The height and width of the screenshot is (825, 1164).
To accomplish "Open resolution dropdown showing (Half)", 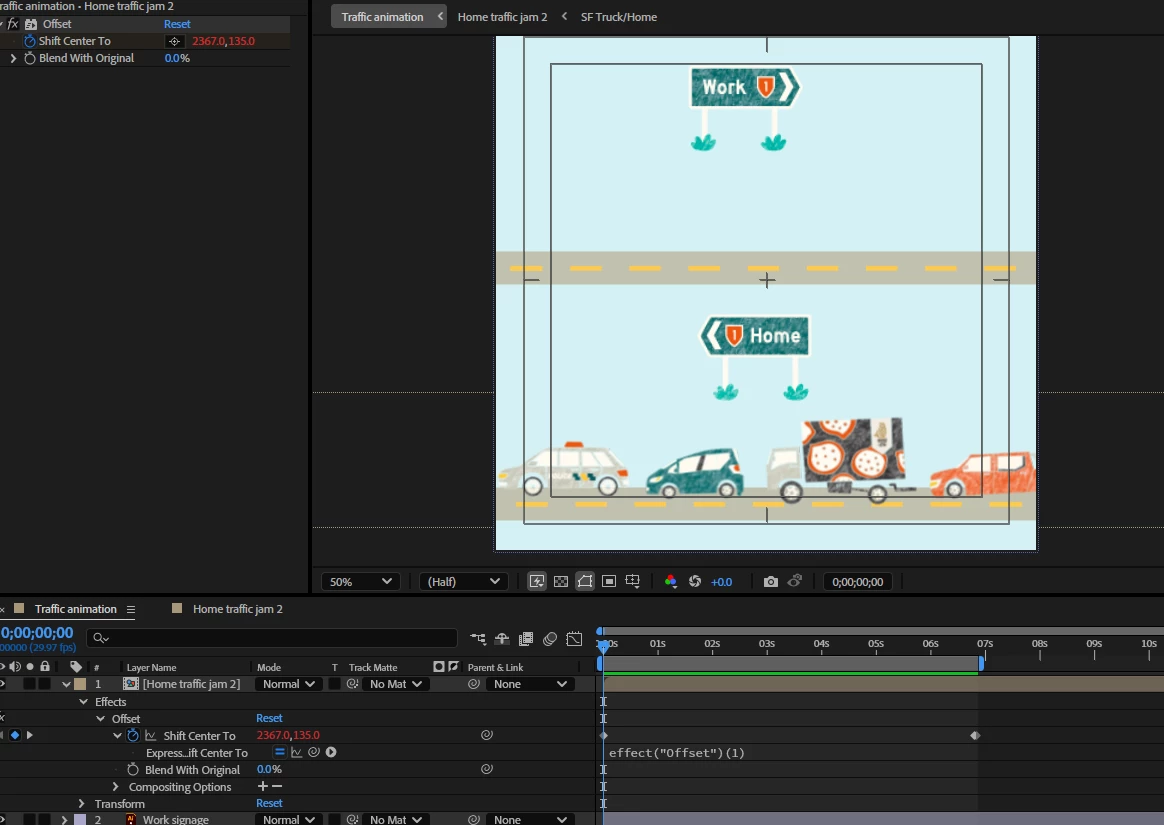I will click(x=464, y=581).
